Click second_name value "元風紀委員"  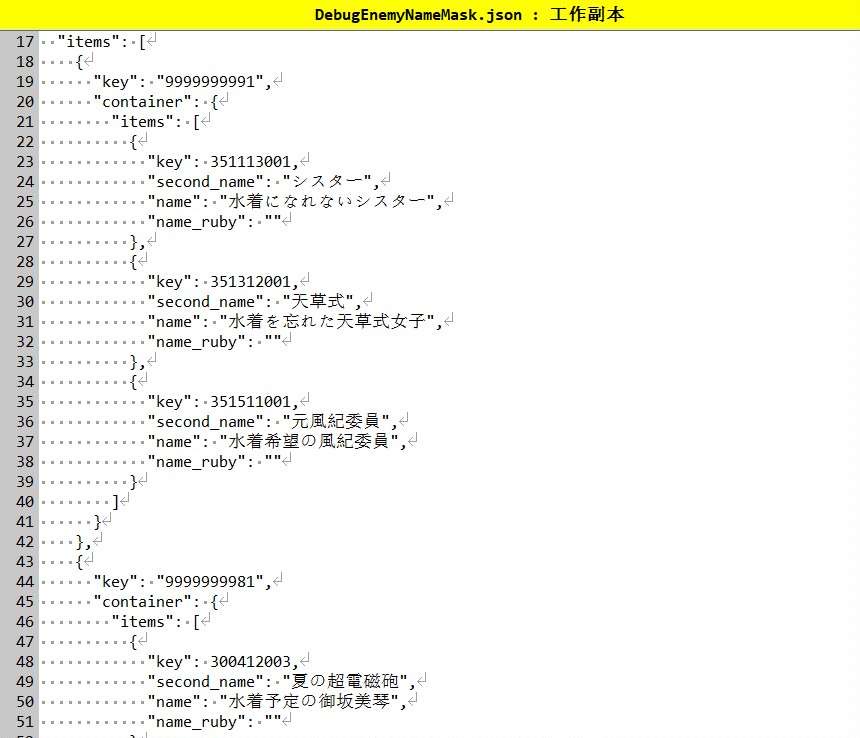[337, 422]
